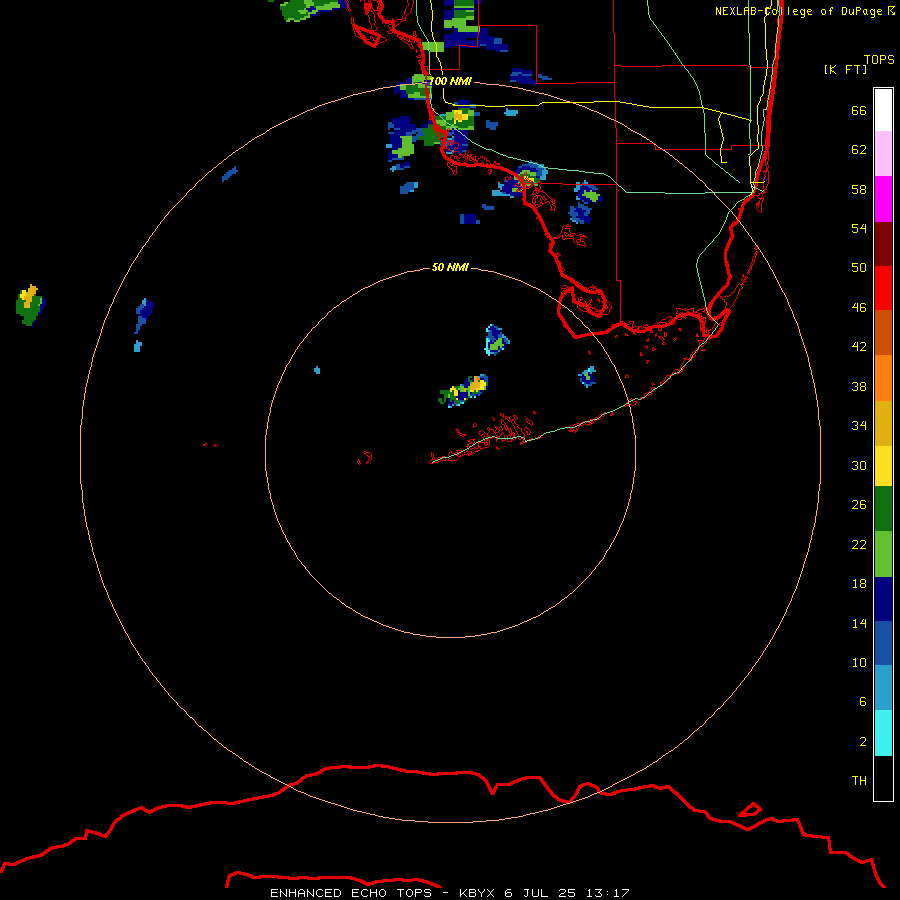Select the light green swatch beside 22
Viewport: 900px width, 900px height.
(883, 554)
